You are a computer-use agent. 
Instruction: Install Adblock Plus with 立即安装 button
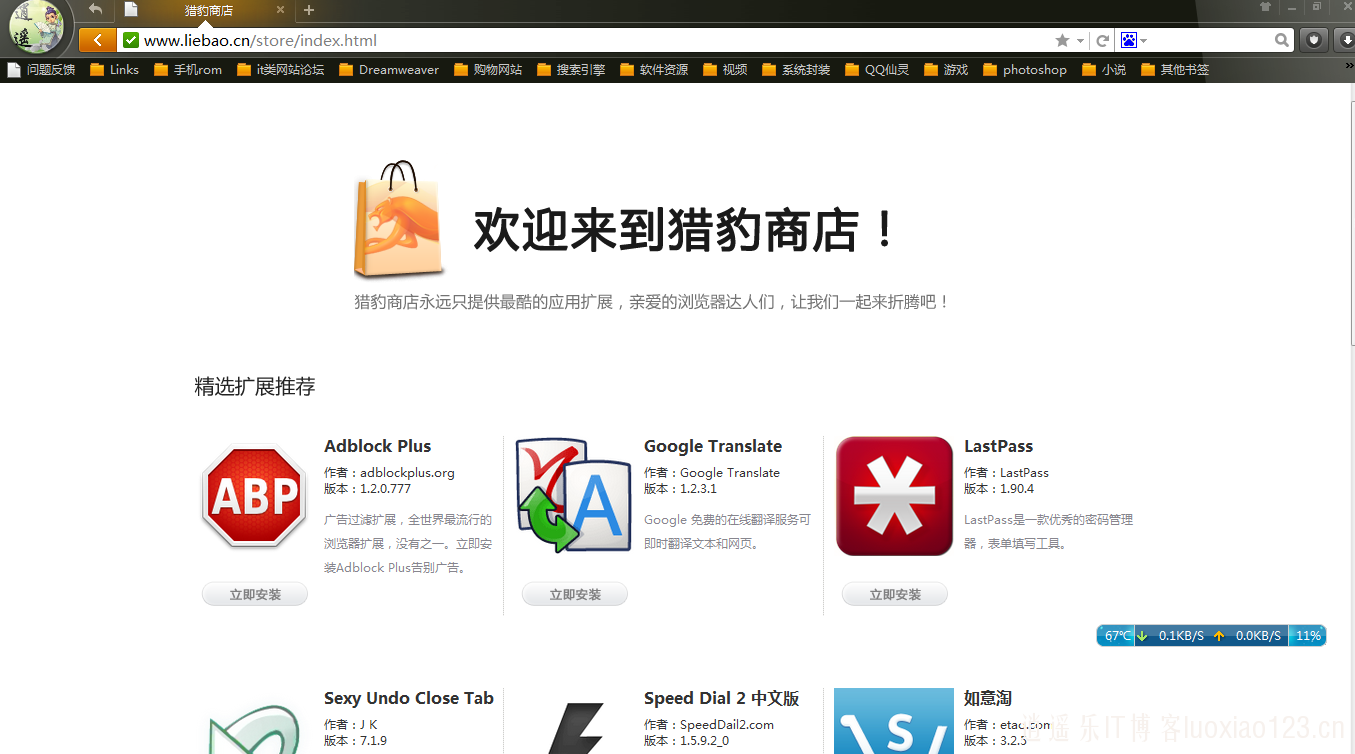[255, 594]
